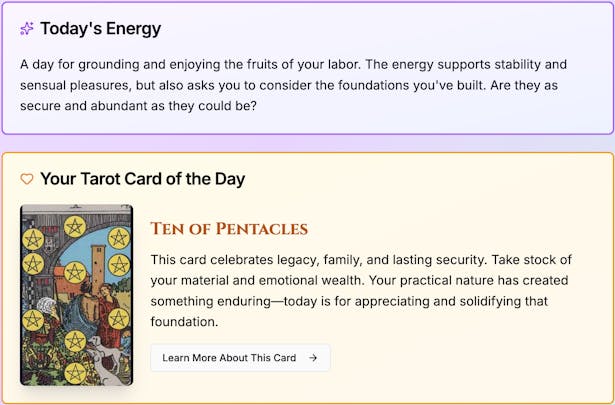
Task: Select the Ten of Pentacles title
Action: click(229, 229)
